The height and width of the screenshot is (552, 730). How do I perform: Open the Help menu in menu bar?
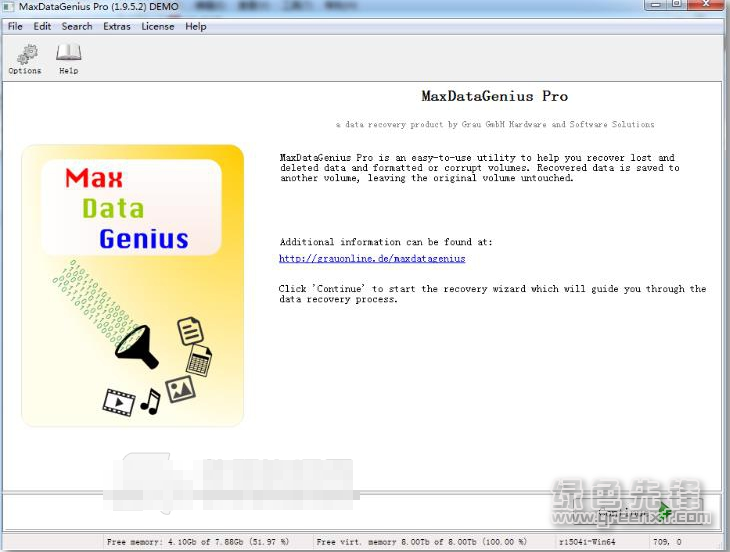click(196, 26)
